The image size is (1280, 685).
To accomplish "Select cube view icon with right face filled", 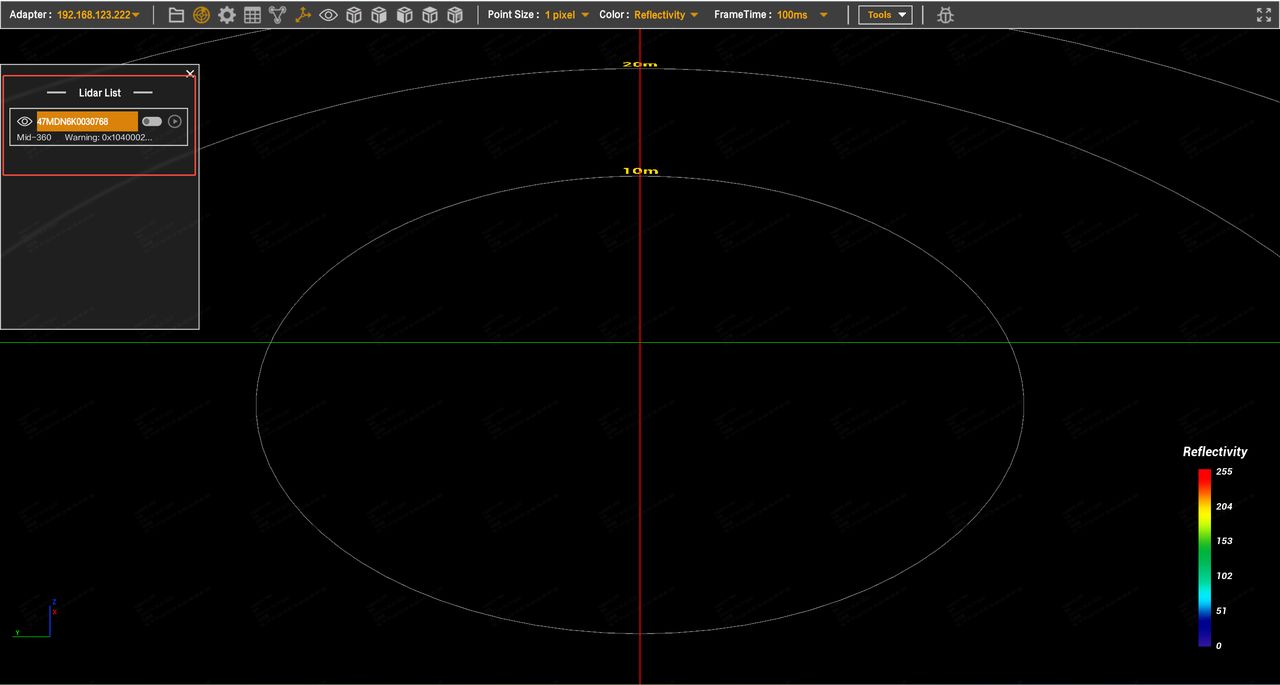I will tap(379, 15).
